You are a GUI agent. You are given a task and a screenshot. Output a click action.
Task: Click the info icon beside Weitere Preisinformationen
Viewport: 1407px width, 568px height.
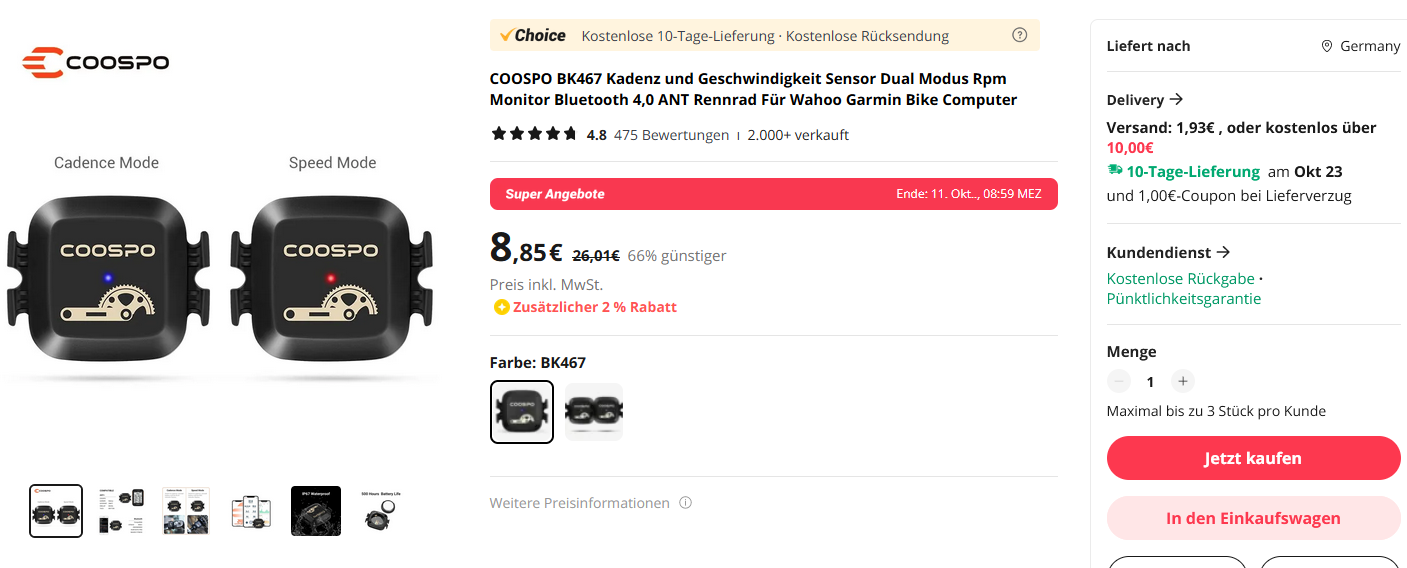point(685,503)
